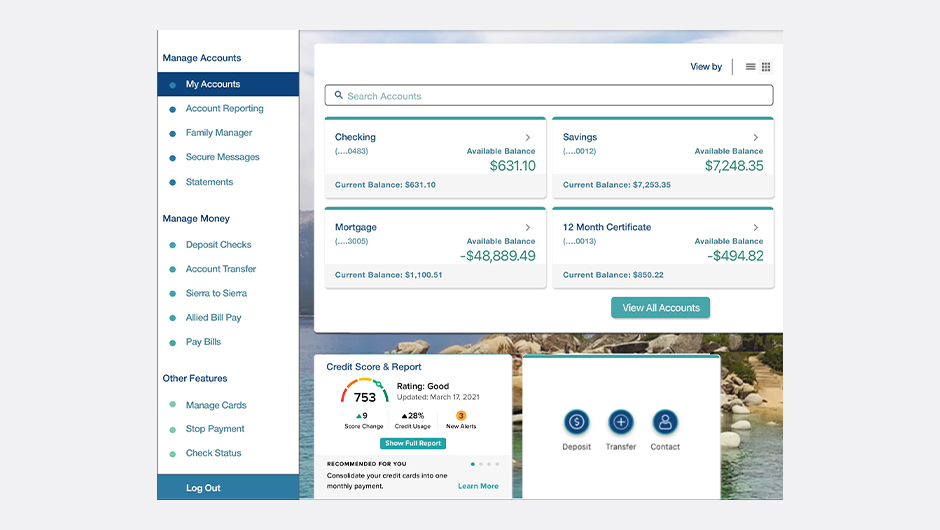
Task: Select the second carousel dot
Action: [481, 464]
